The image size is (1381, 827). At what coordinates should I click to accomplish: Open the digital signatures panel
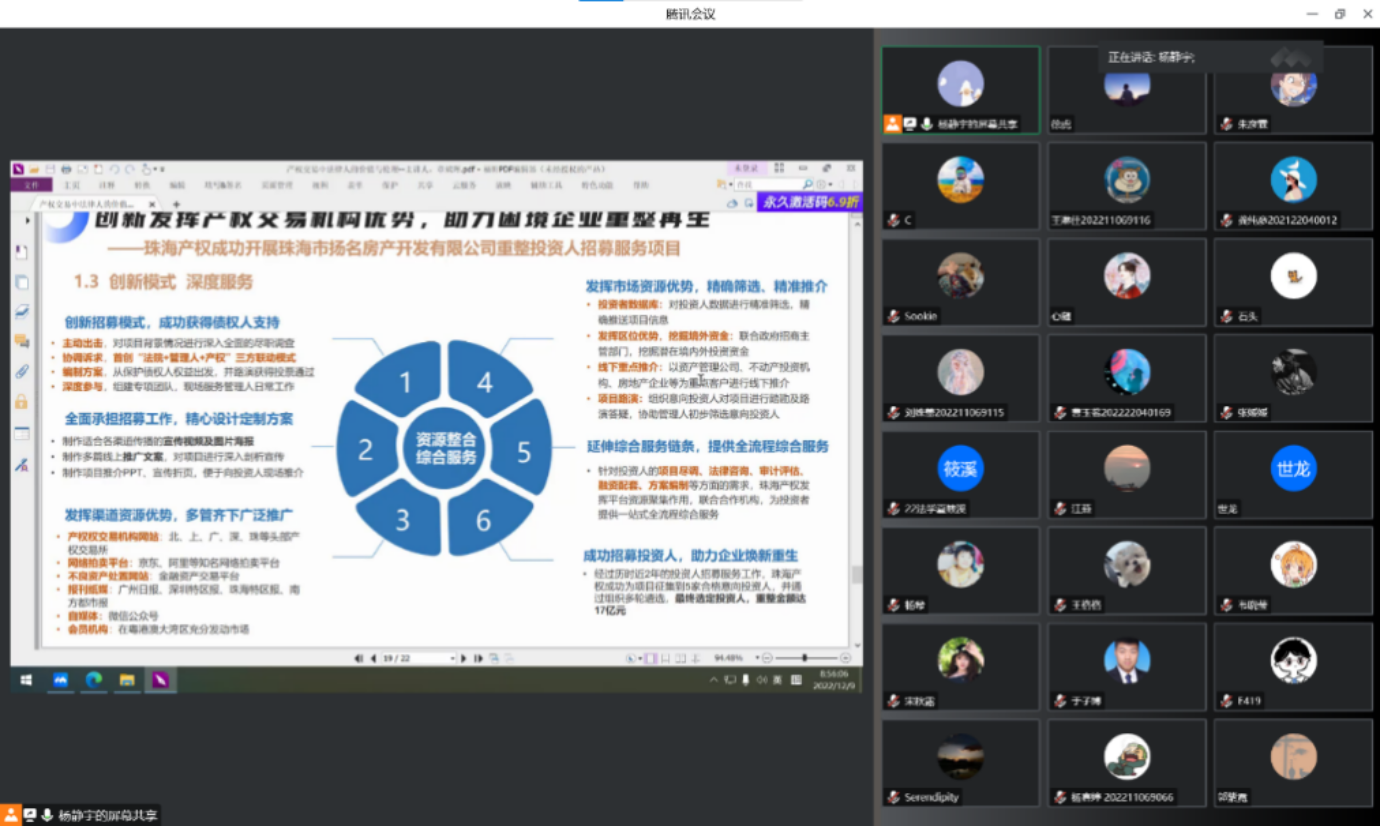pos(21,465)
